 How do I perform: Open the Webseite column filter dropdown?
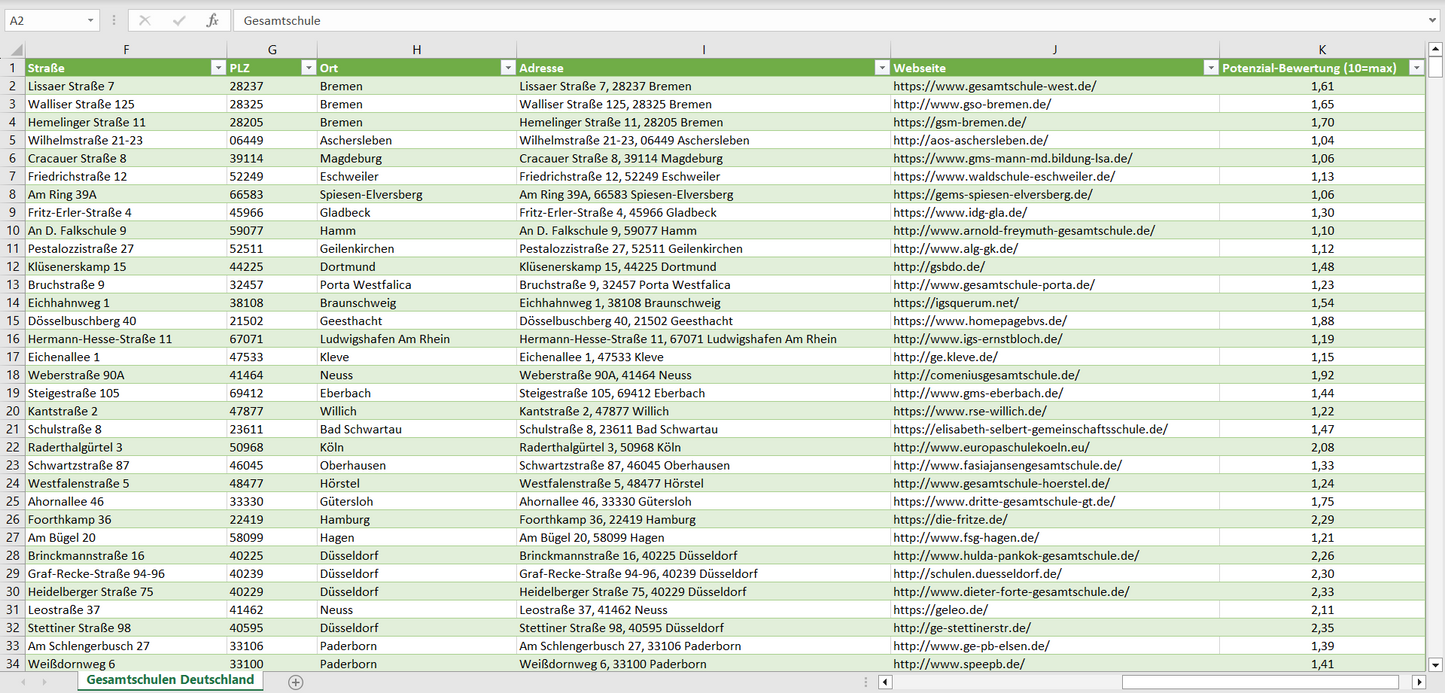tap(1210, 68)
